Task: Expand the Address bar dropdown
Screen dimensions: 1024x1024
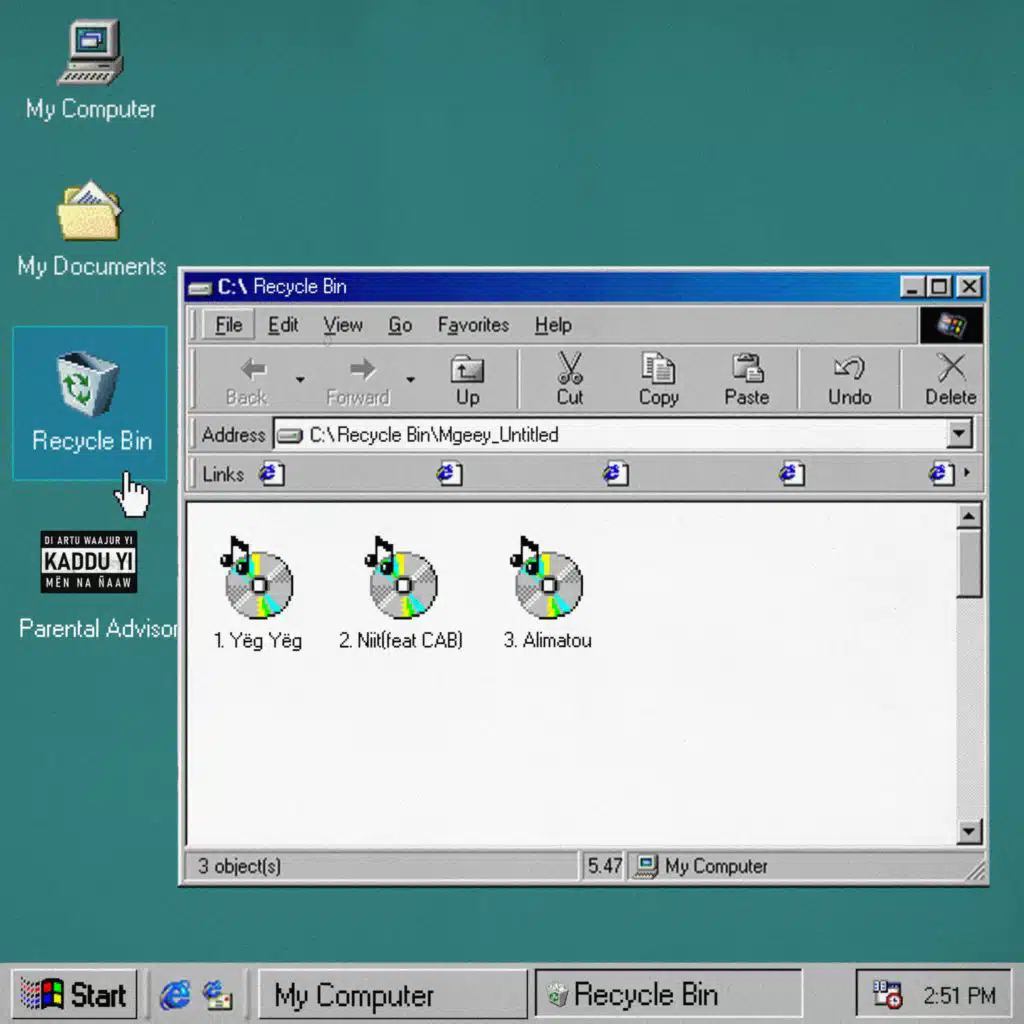Action: pos(960,435)
